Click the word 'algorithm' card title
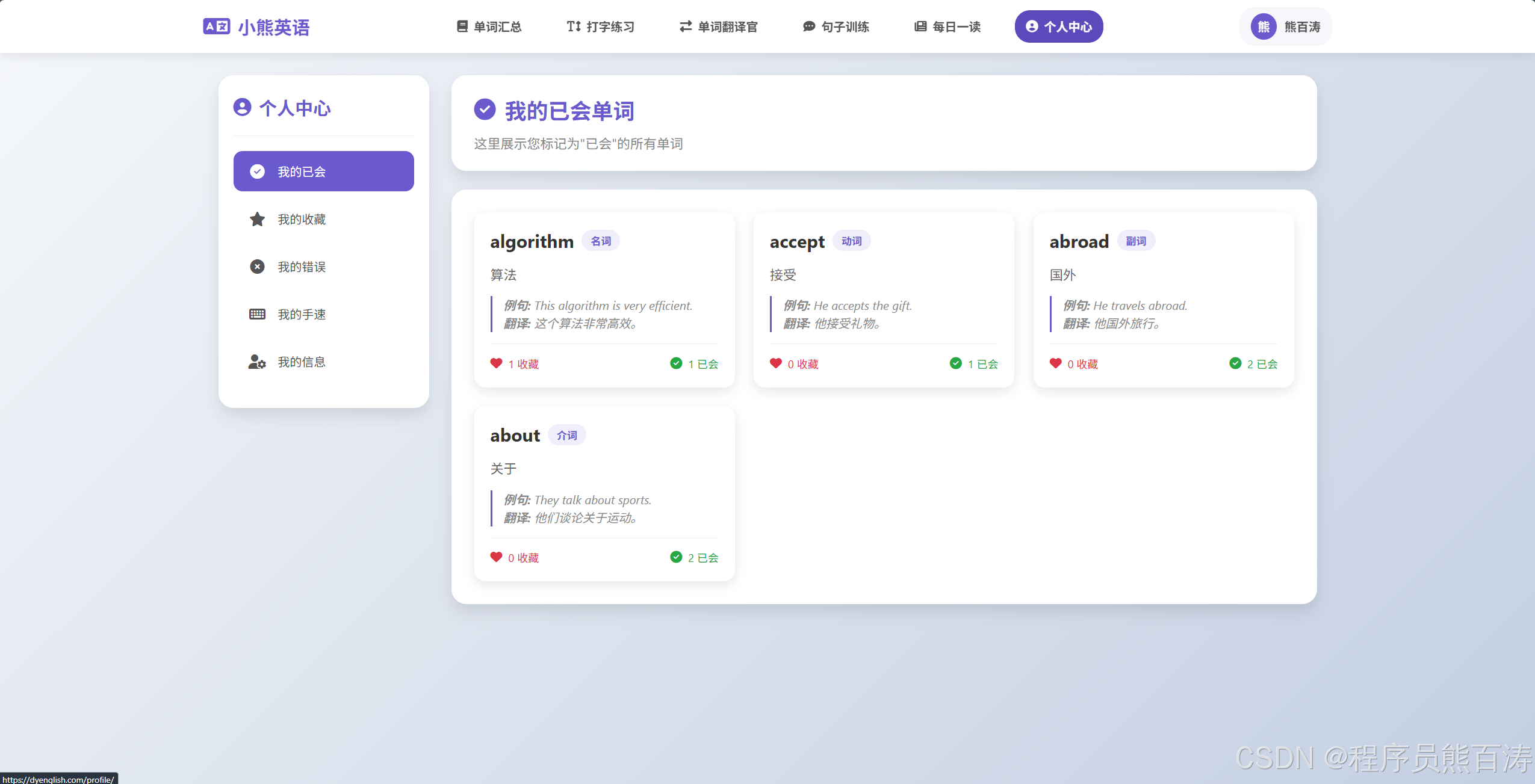1535x784 pixels. [532, 242]
